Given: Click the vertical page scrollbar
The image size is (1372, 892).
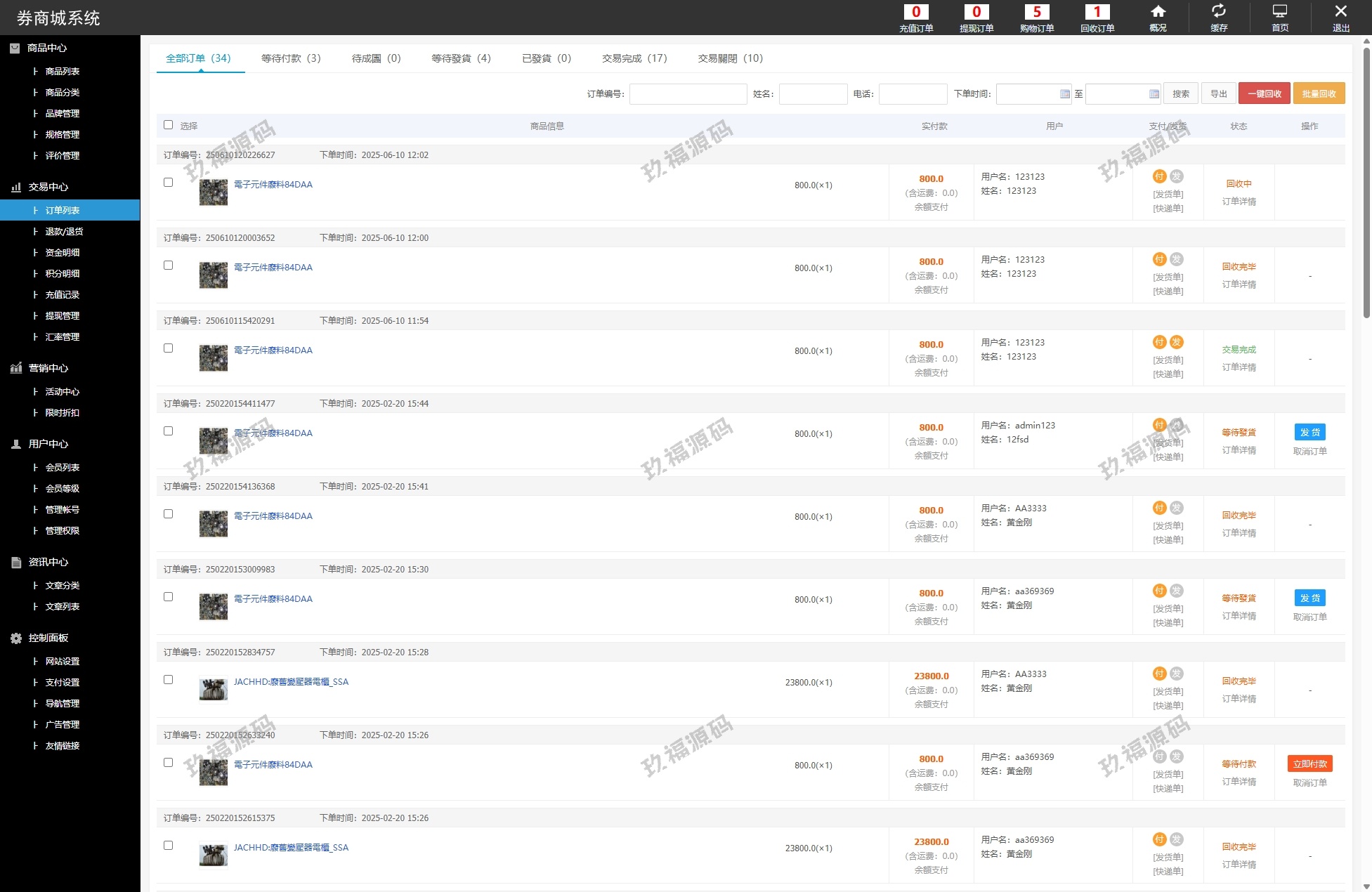Looking at the screenshot, I should (1366, 183).
